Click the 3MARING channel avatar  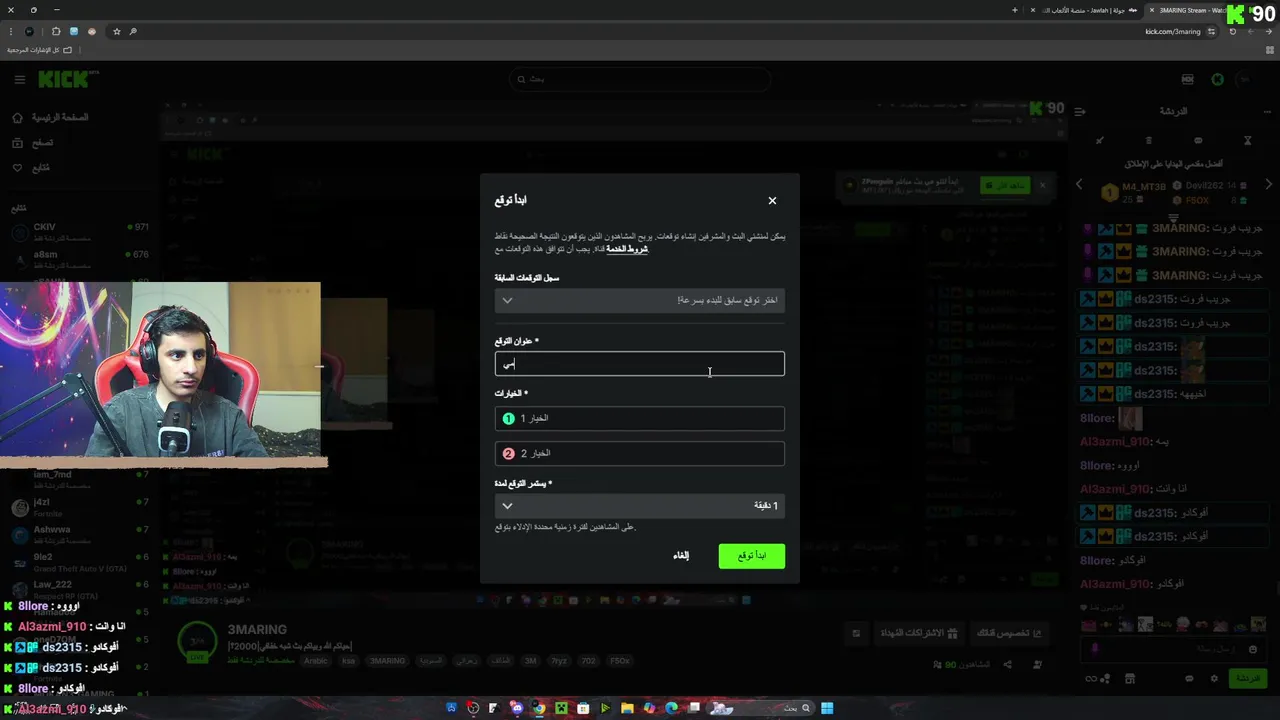pos(197,641)
